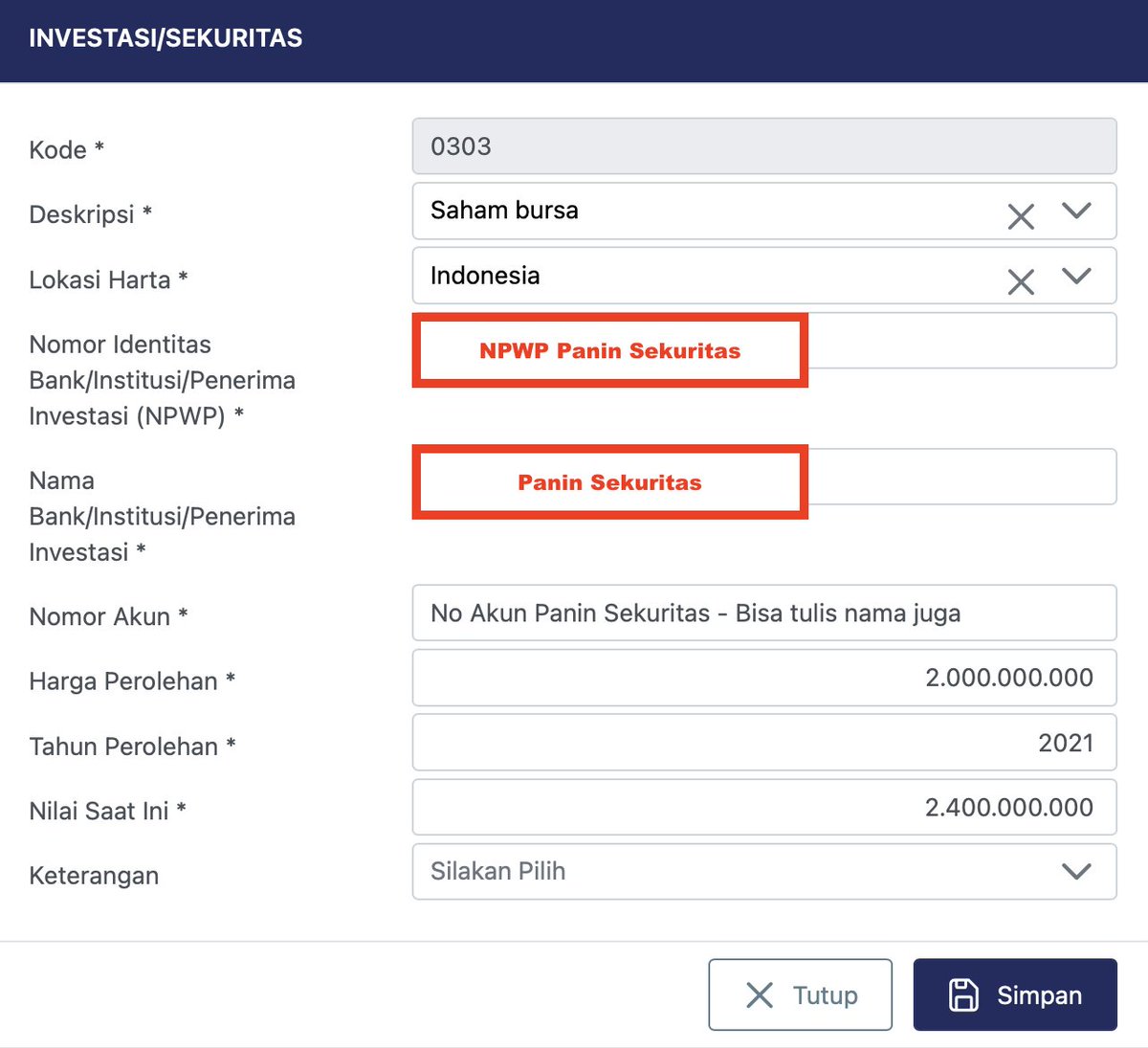Click the Deskripsi field label
Image resolution: width=1148 pixels, height=1048 pixels.
91,214
